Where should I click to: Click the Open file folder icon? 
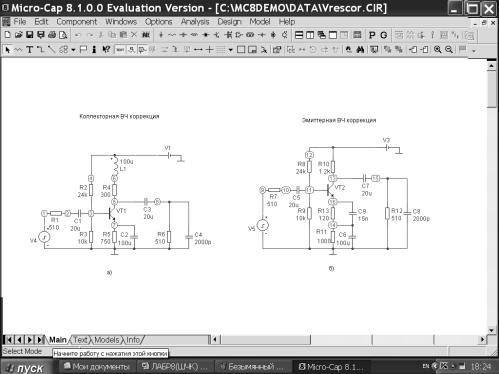pyautogui.click(x=19, y=35)
